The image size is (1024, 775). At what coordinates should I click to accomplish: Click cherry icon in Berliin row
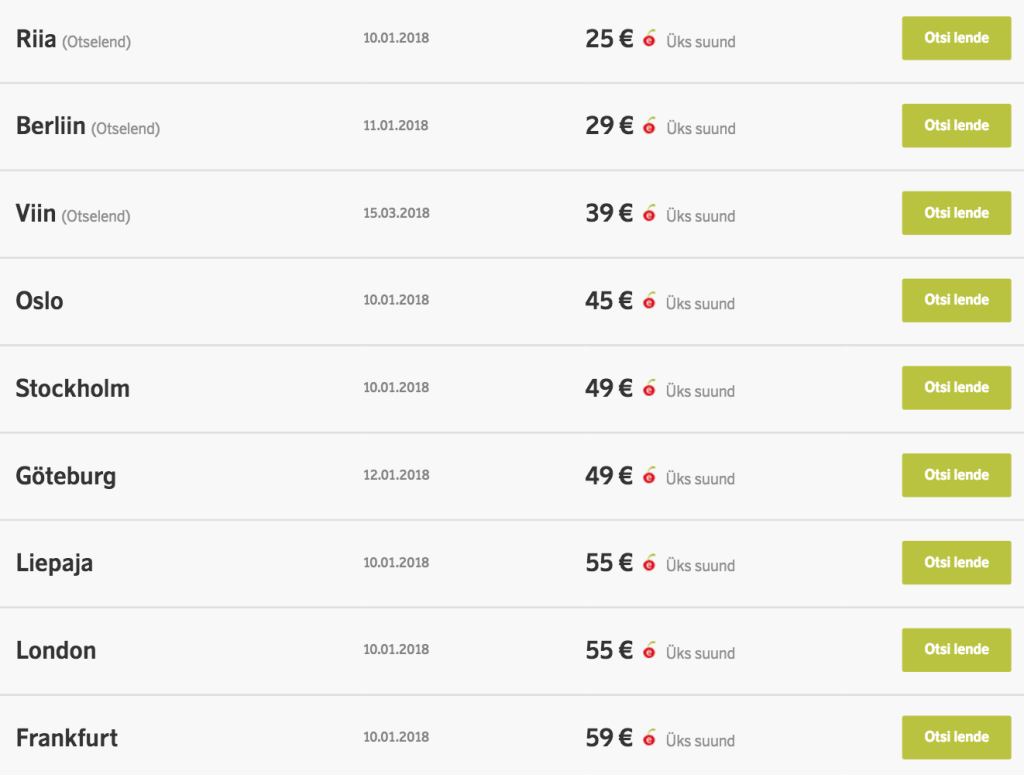tap(649, 127)
